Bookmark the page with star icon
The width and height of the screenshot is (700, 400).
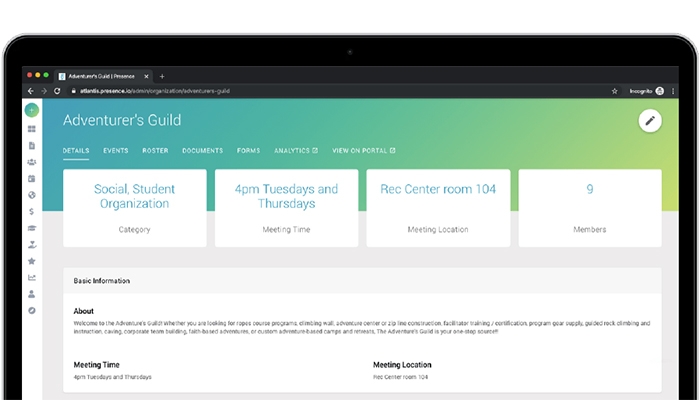615,91
